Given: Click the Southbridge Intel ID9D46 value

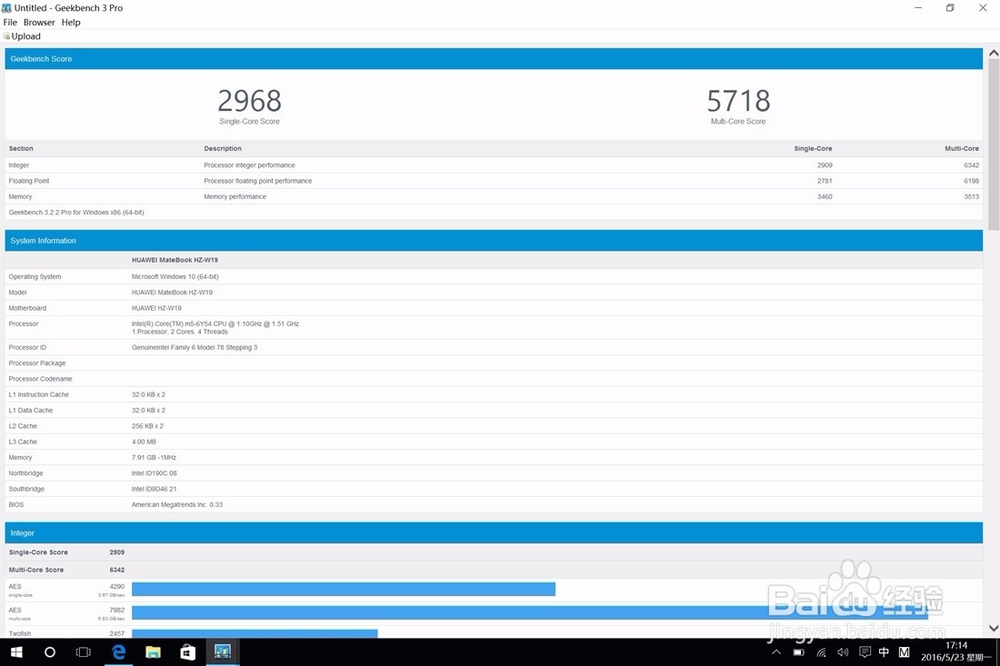Looking at the screenshot, I should (x=154, y=489).
